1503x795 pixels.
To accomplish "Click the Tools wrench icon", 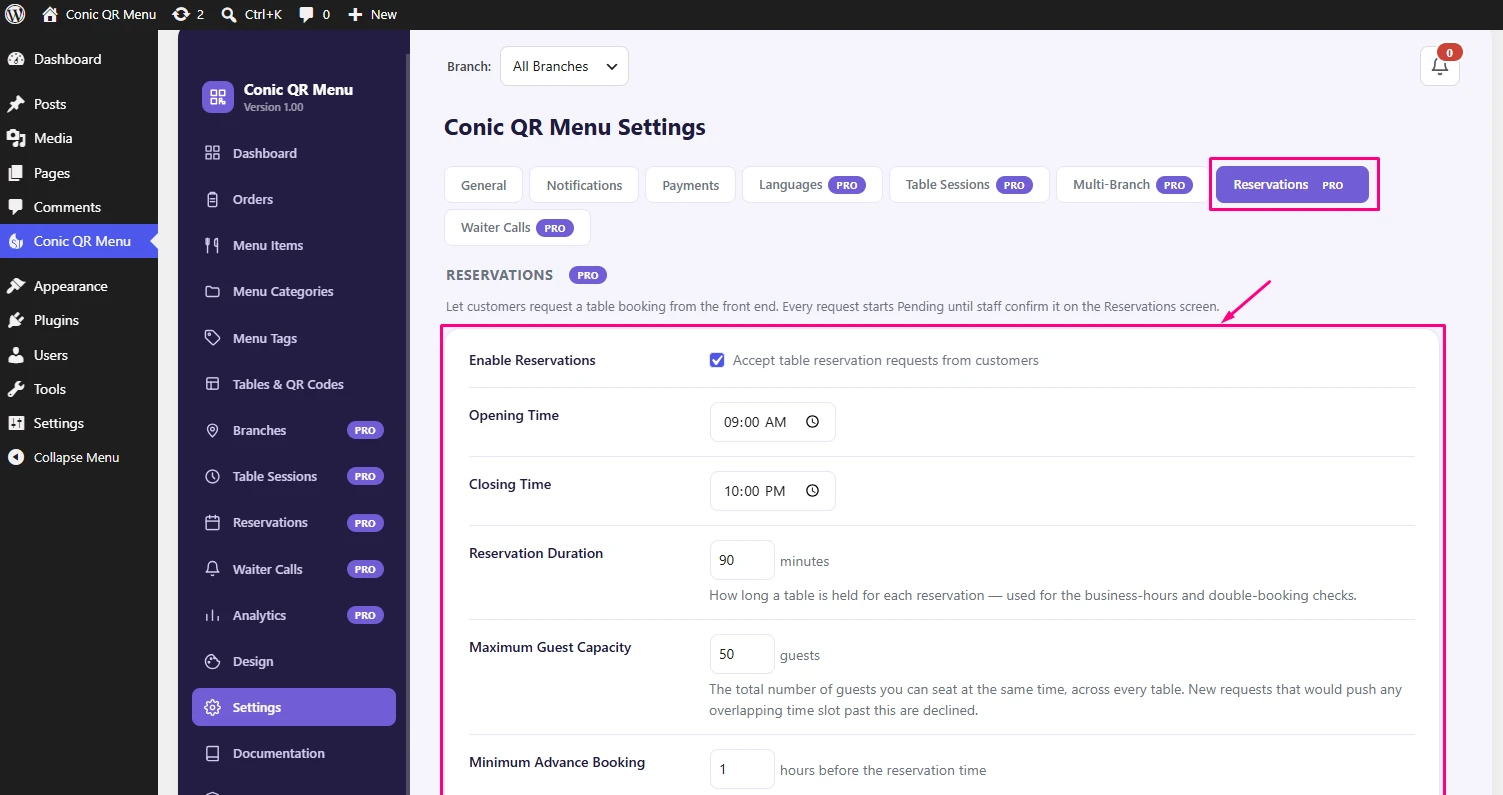I will click(x=15, y=389).
